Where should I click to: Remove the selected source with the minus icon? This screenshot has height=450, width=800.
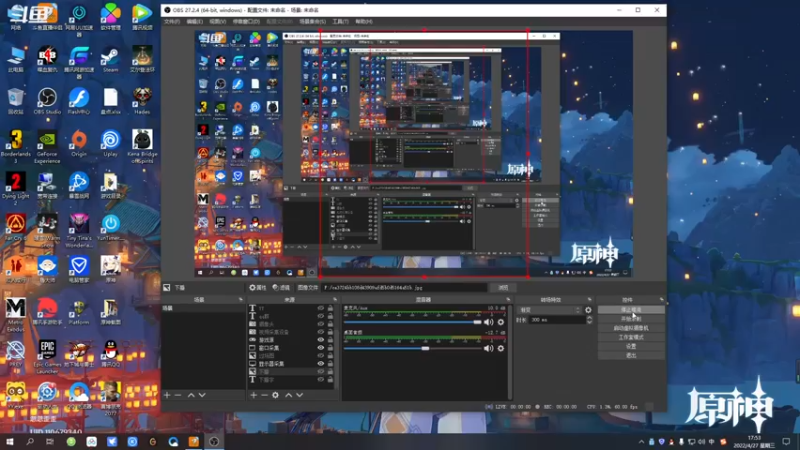(x=264, y=395)
